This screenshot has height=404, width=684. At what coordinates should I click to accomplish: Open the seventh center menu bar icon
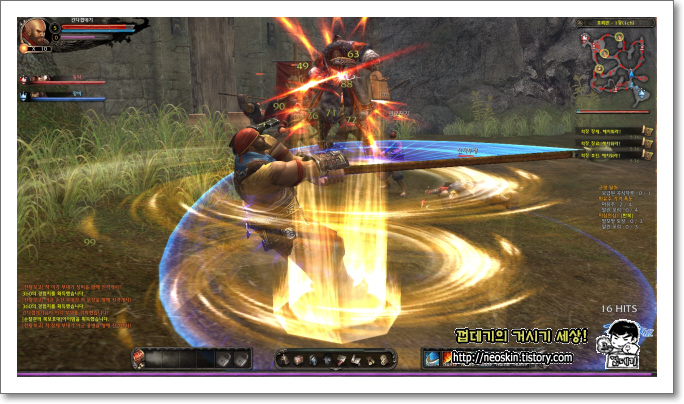pos(370,360)
